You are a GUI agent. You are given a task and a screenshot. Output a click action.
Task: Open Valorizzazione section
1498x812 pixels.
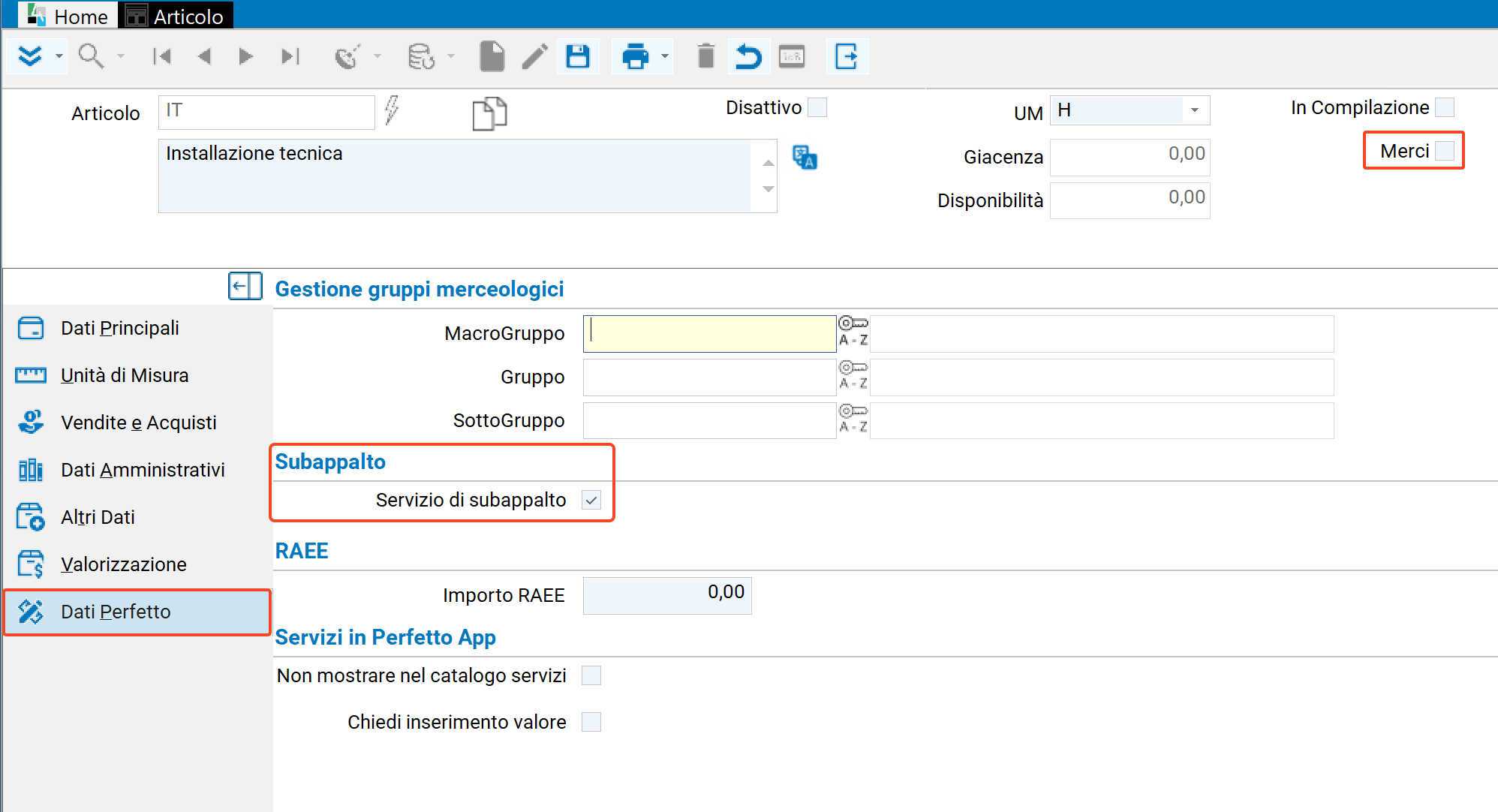coord(137,564)
